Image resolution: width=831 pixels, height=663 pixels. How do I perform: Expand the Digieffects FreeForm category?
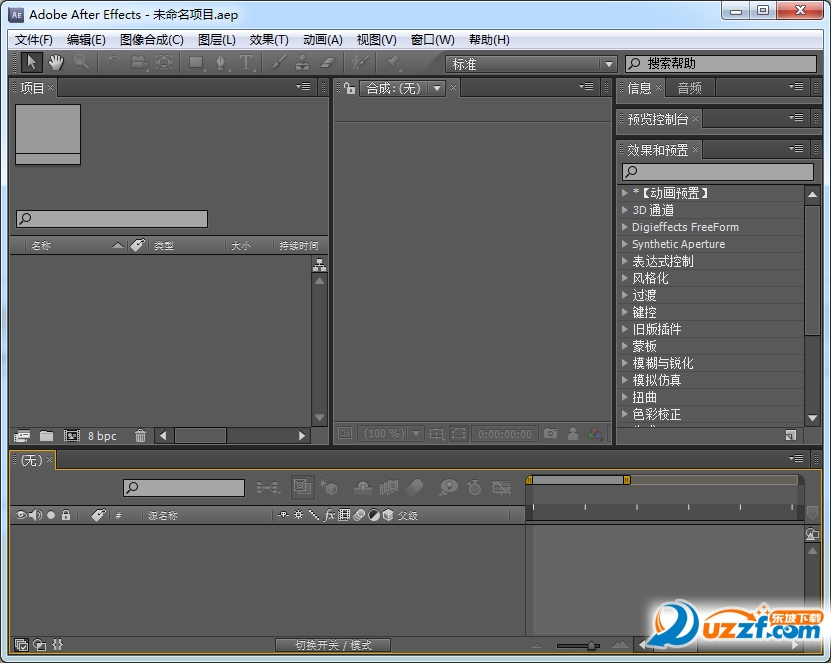click(625, 227)
